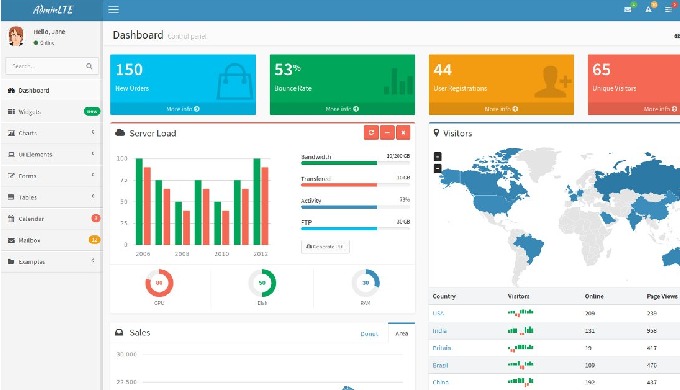Open Dashboard in the sidebar
The image size is (680, 390).
pos(51,90)
